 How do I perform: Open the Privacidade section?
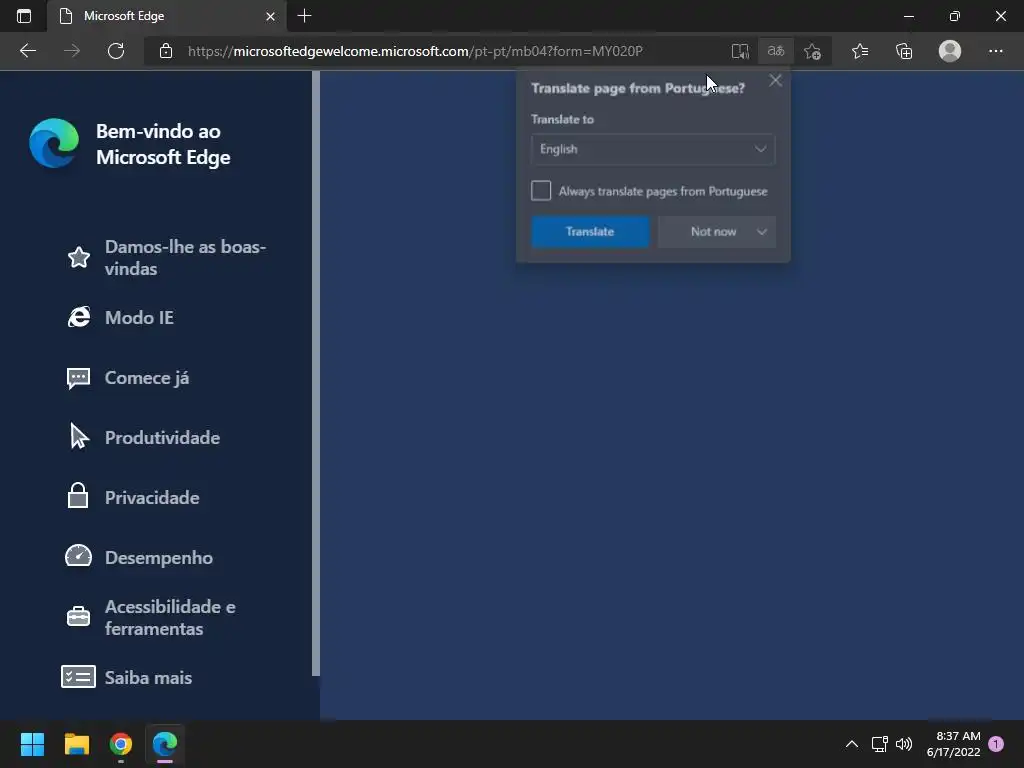click(x=152, y=498)
